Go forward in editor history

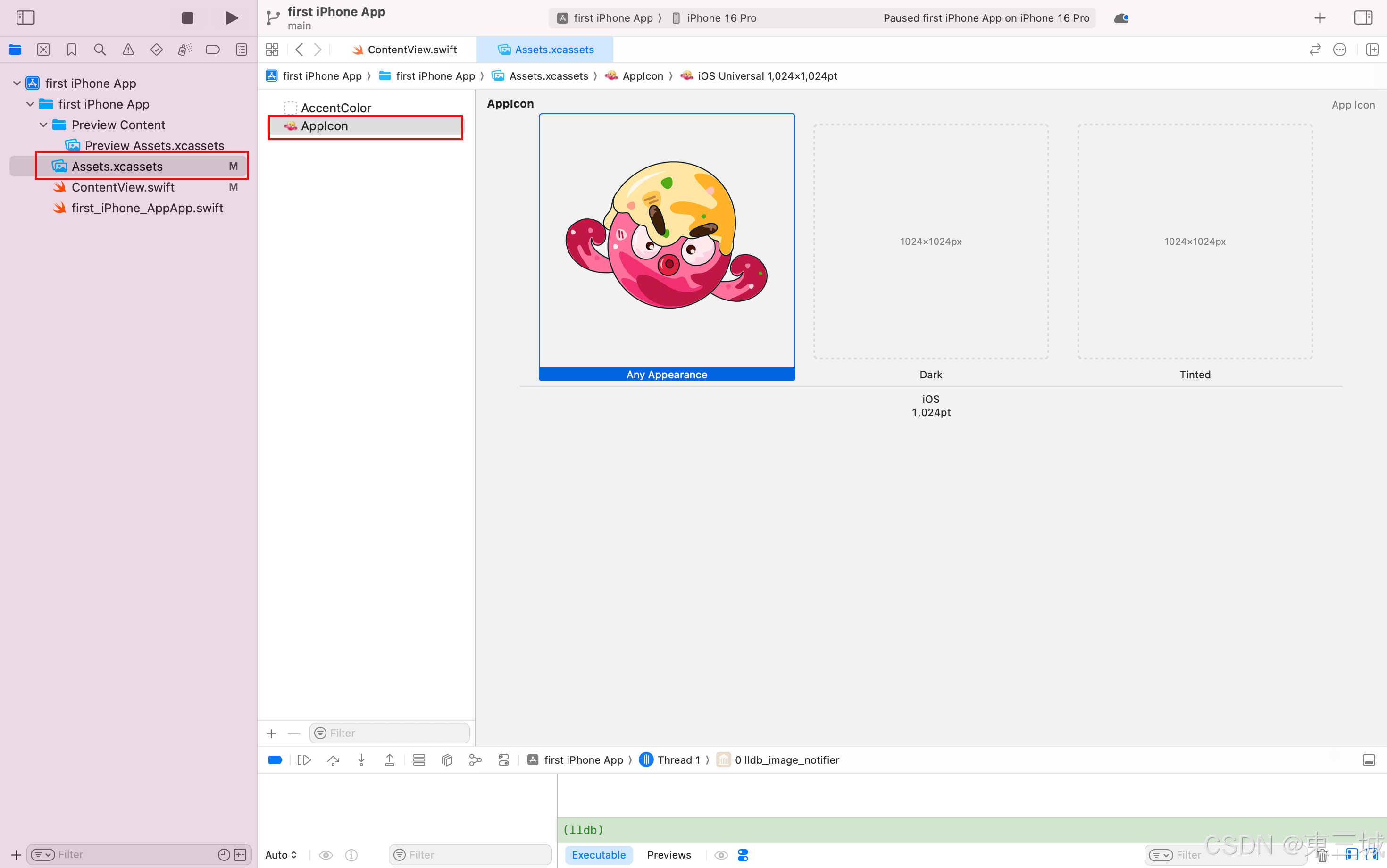[x=318, y=50]
